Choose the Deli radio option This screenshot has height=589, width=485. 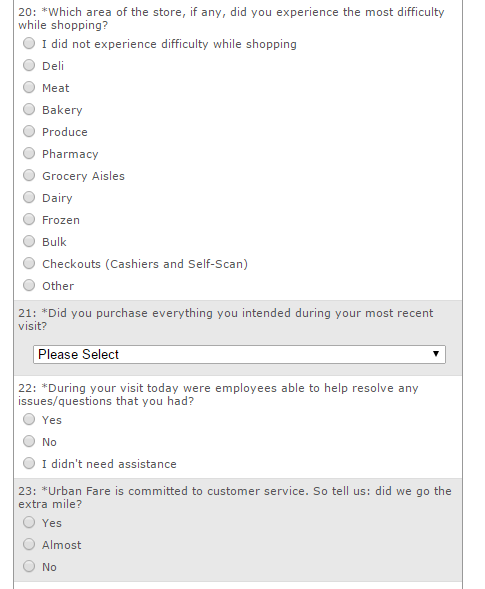29,65
